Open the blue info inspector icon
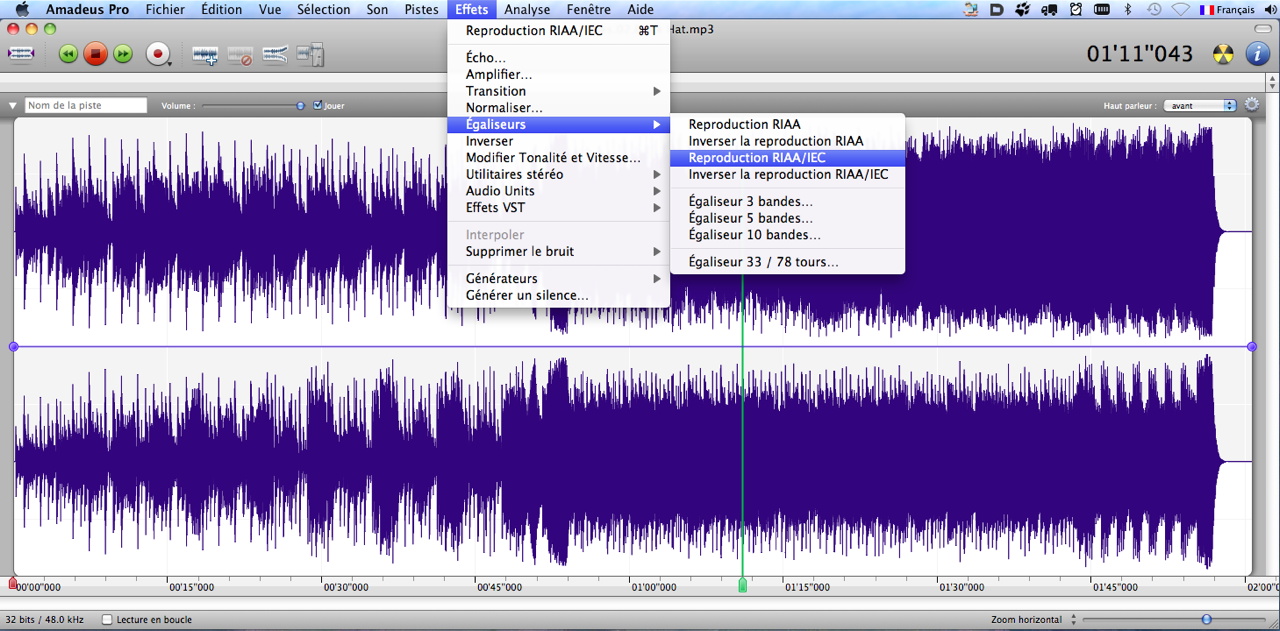 [1257, 54]
